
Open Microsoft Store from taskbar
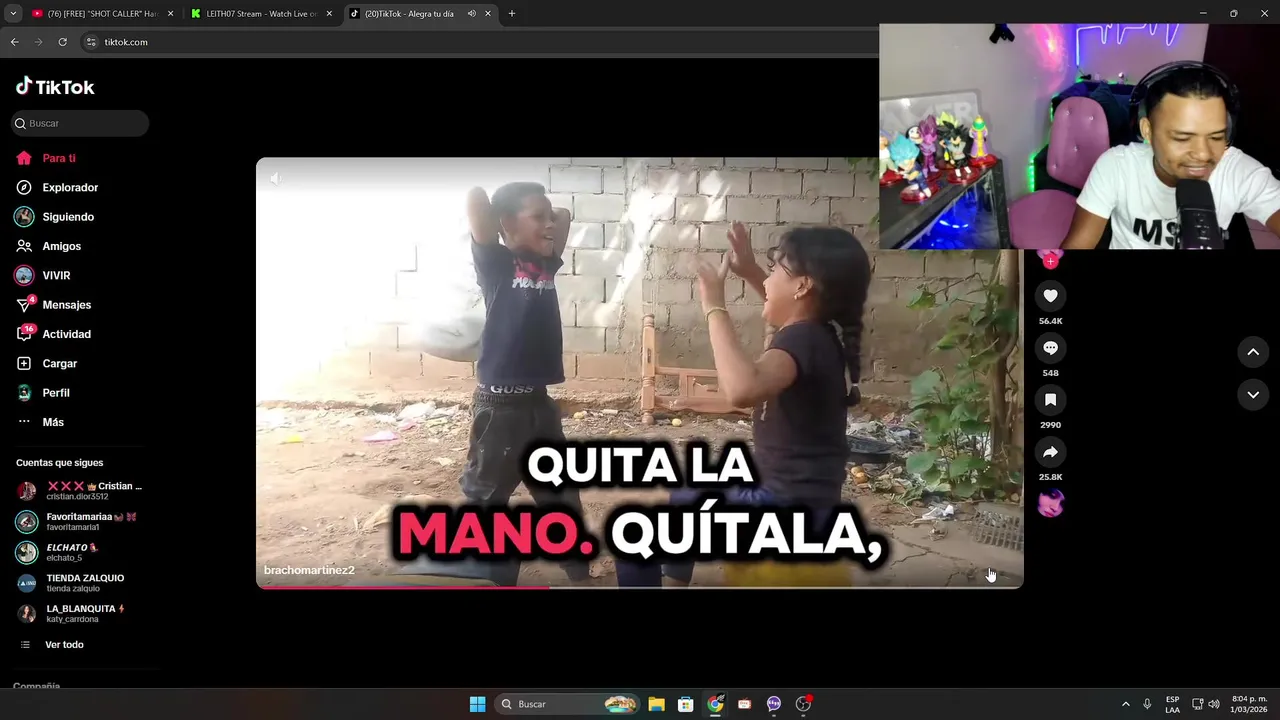[x=685, y=704]
